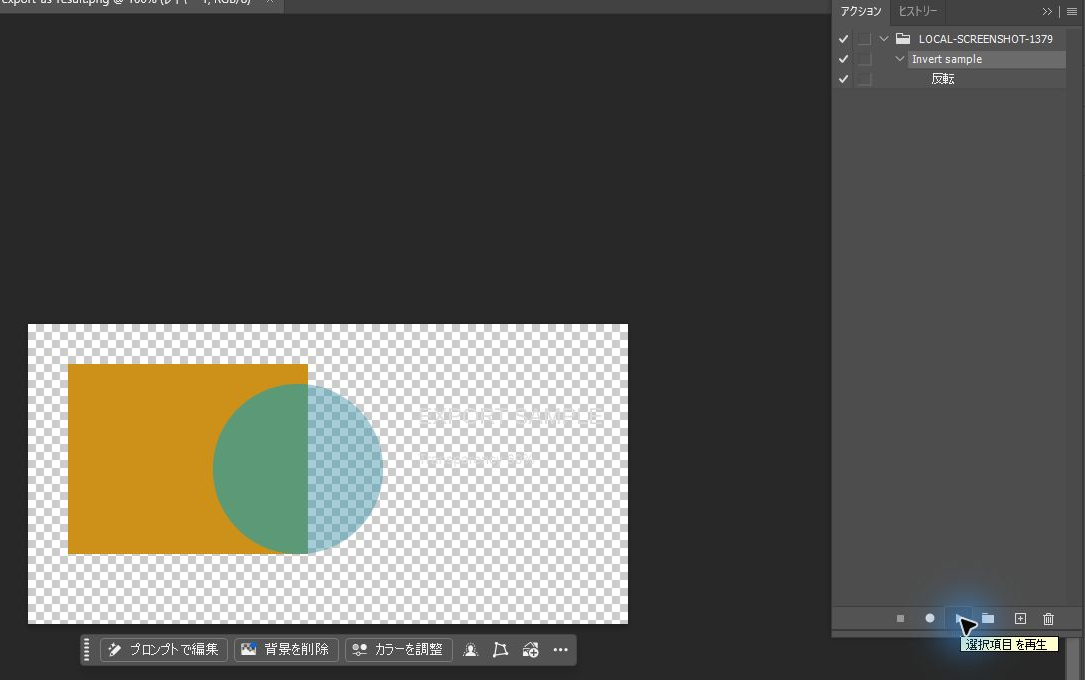The image size is (1085, 680).
Task: Open more options in contextual task bar
Action: click(x=560, y=650)
